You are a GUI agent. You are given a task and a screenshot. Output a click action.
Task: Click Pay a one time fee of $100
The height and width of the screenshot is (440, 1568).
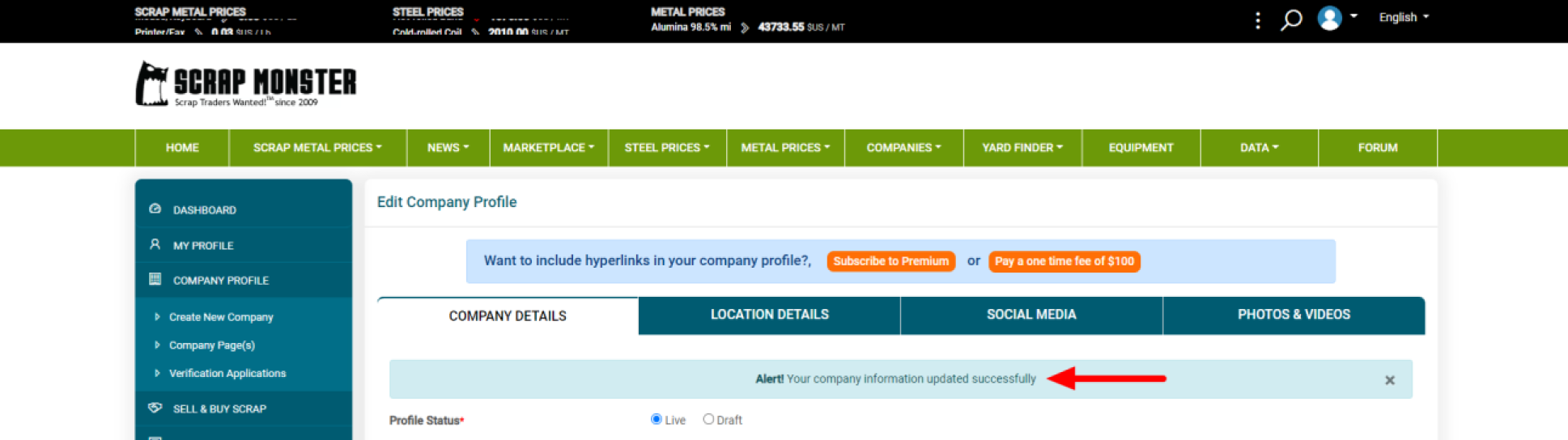click(x=1064, y=261)
